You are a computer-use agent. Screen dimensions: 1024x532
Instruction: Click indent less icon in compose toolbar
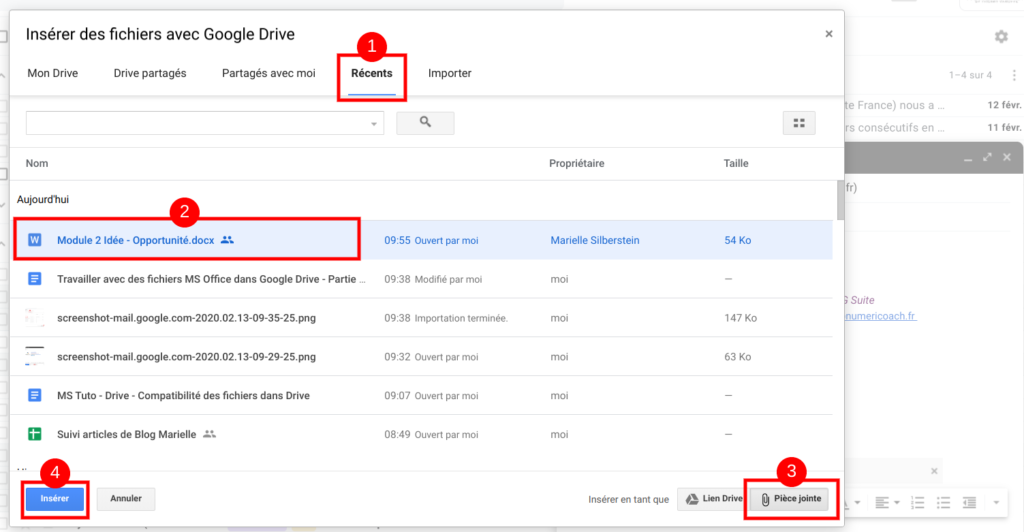pos(969,503)
